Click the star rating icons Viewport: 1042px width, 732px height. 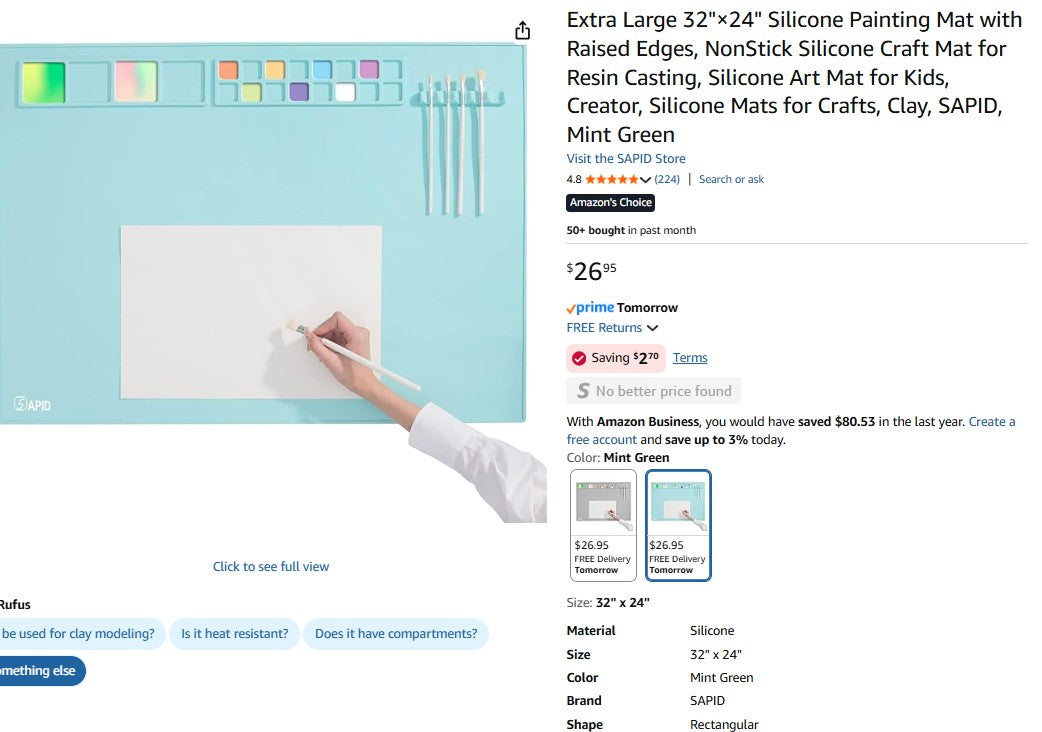pos(611,180)
